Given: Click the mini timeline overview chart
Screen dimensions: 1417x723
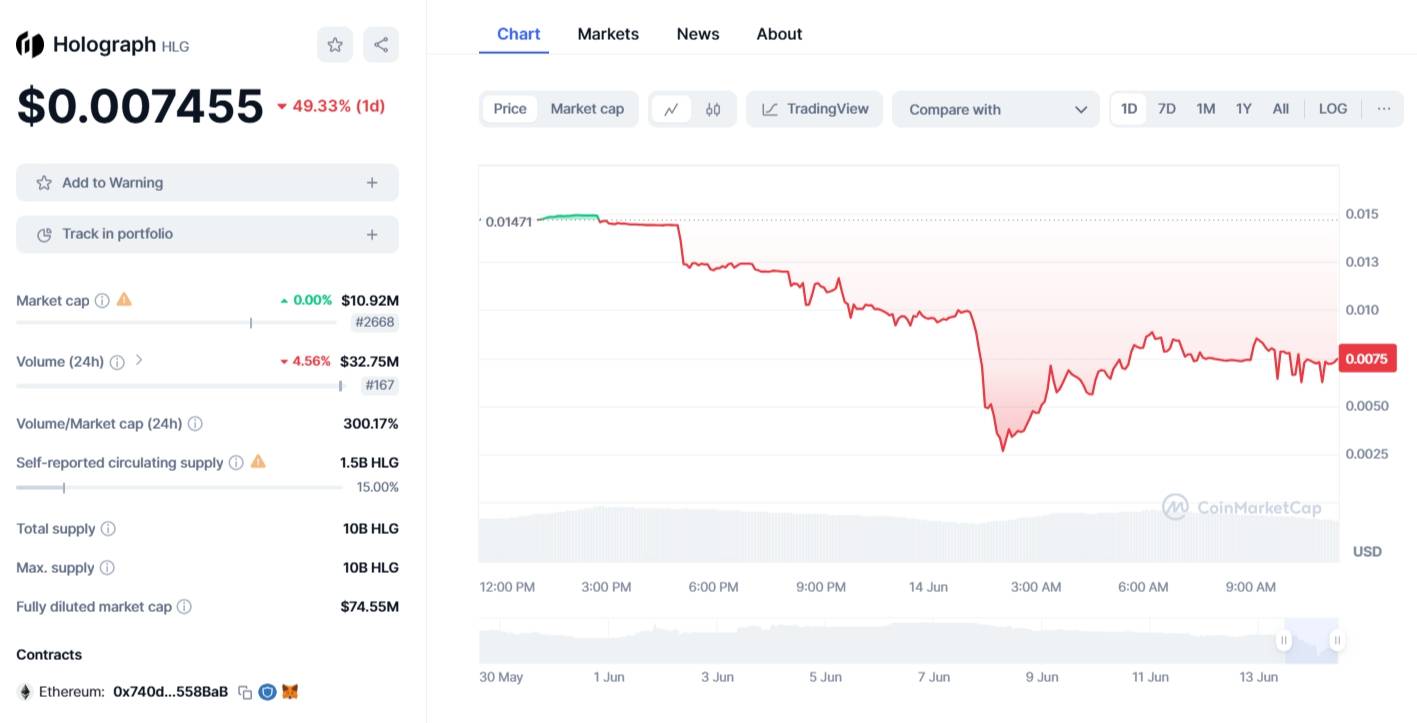Looking at the screenshot, I should pos(909,642).
